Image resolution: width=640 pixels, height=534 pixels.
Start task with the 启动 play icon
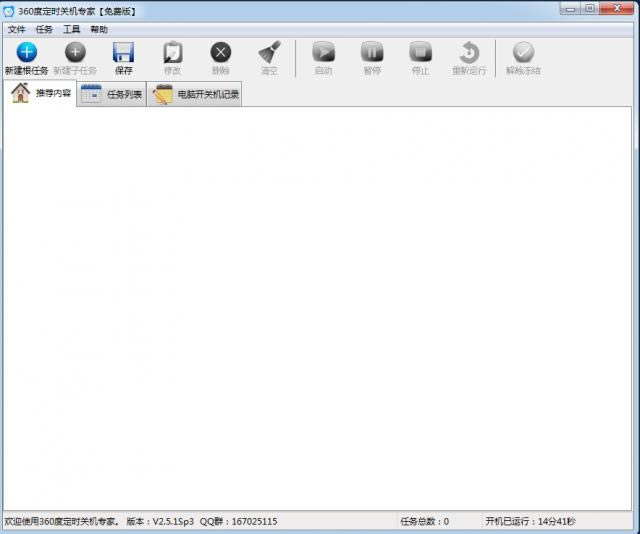(x=324, y=52)
